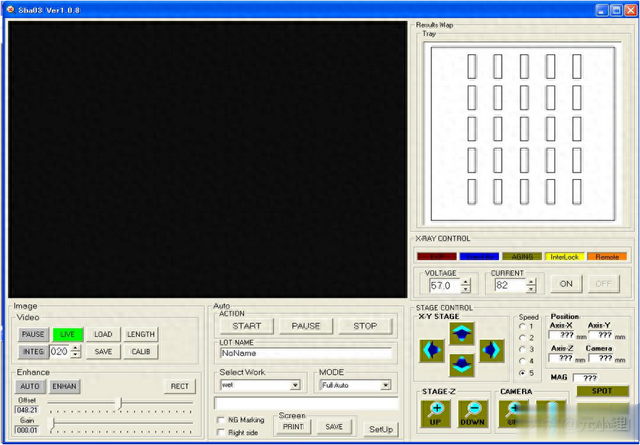Screen dimensions: 640x445
Task: Click the blue Stand By indicator
Action: (479, 257)
